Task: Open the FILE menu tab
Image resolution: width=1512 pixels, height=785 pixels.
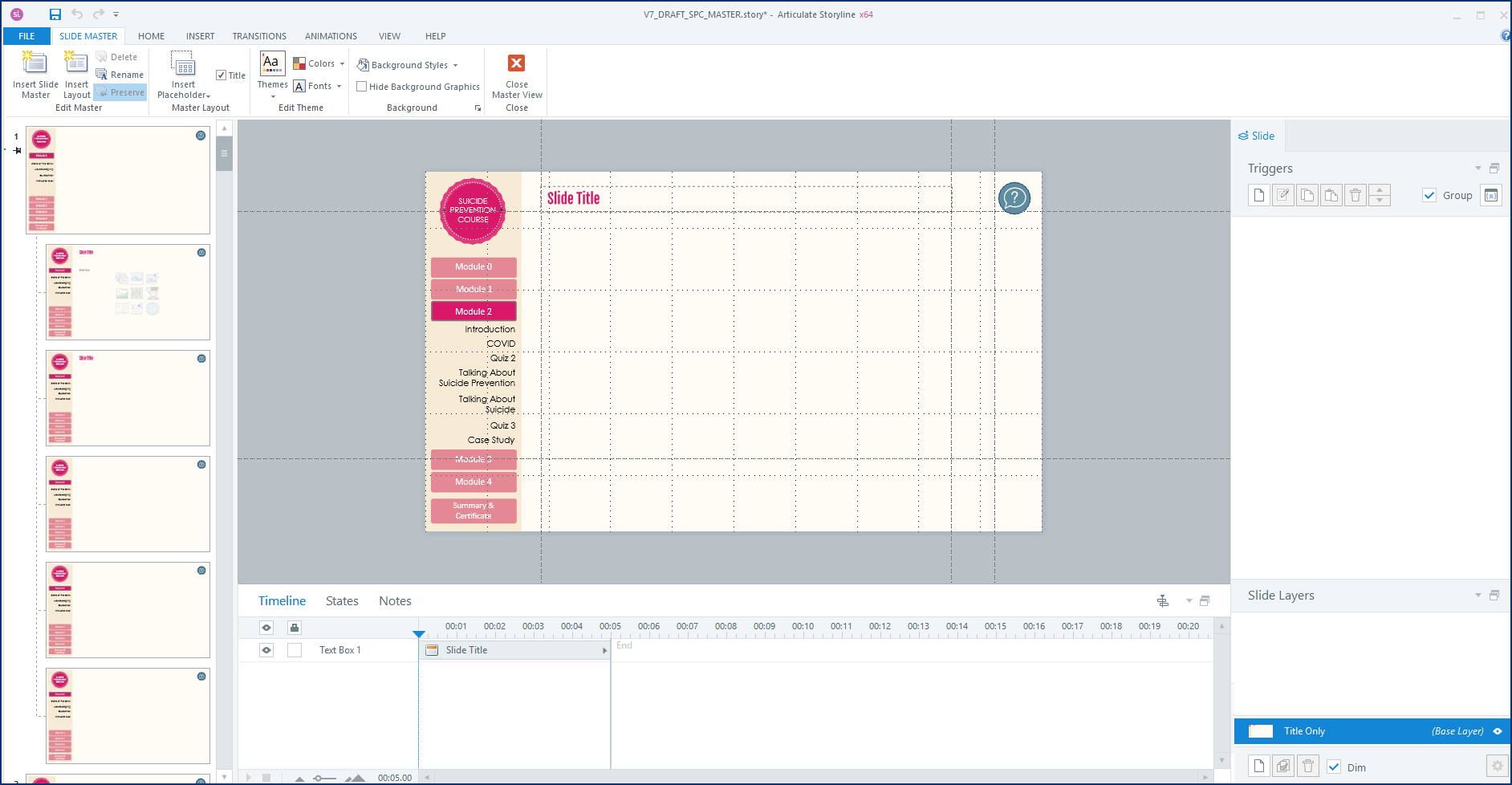Action: [26, 36]
